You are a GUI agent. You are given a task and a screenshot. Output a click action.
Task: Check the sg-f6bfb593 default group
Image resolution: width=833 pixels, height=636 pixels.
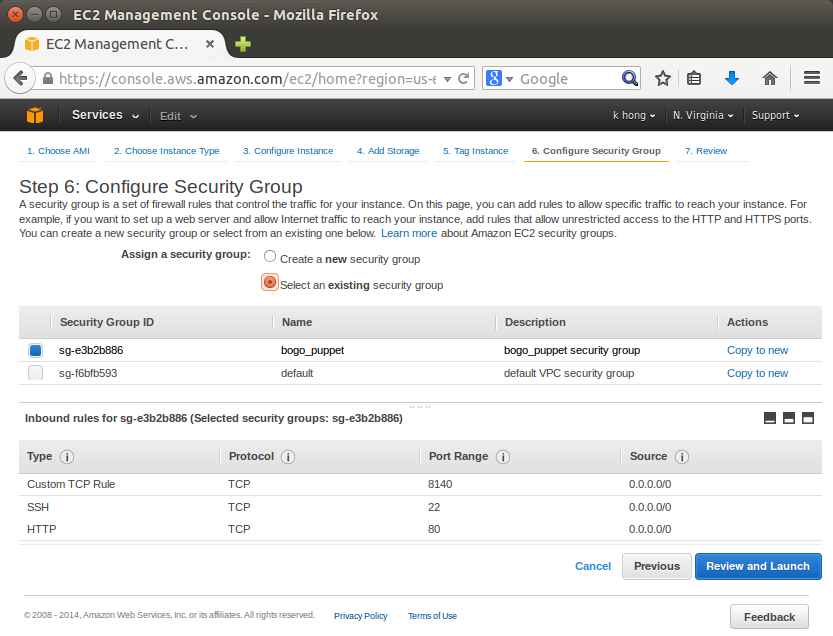tap(36, 372)
